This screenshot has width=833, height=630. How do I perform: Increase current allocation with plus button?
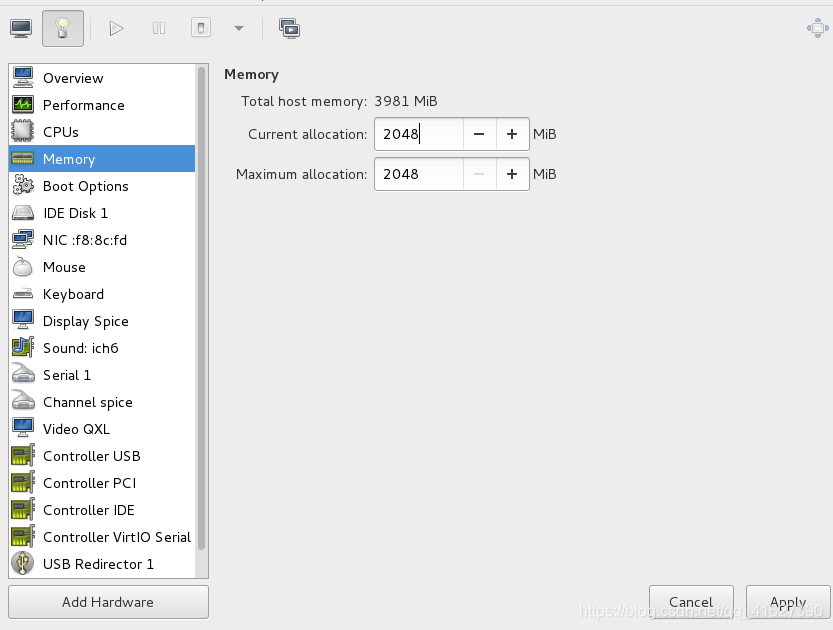click(x=512, y=134)
